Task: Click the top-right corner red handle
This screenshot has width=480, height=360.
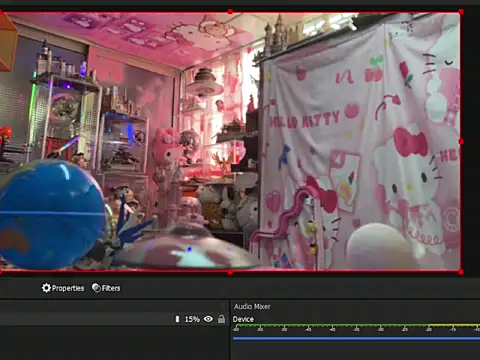Action: click(461, 12)
